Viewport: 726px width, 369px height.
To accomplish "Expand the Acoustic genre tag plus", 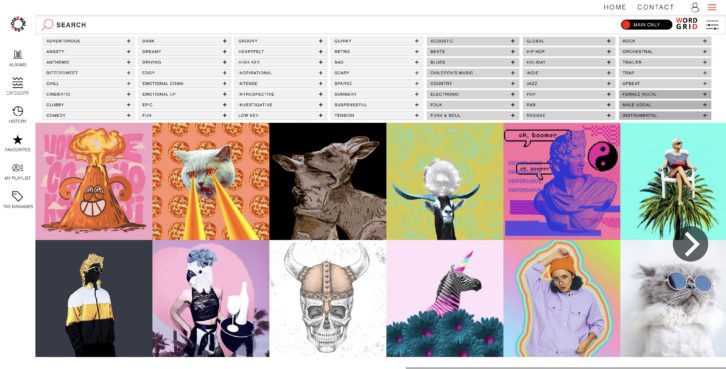I will coord(513,41).
